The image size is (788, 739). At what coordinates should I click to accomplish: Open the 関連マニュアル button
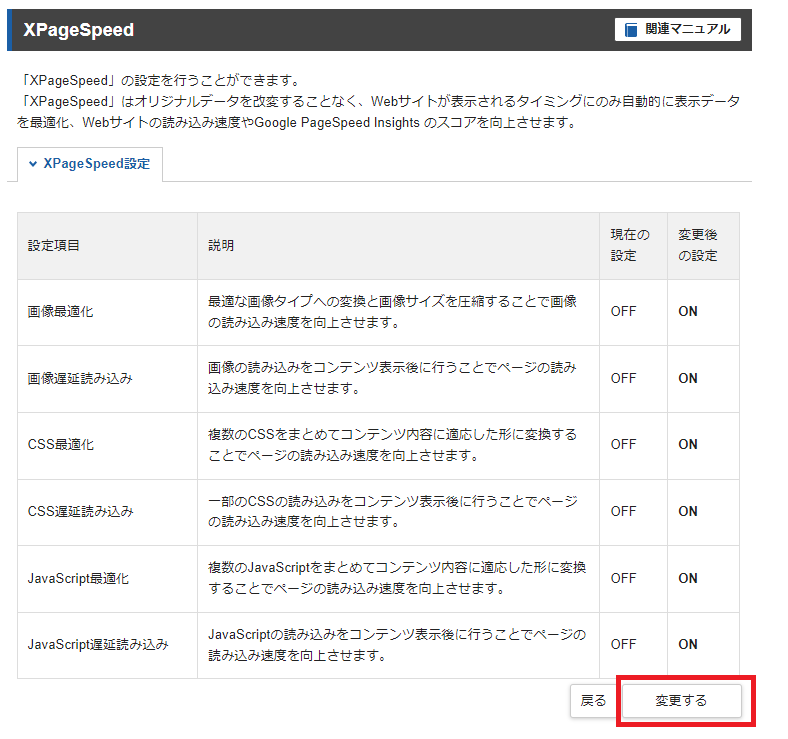(677, 29)
